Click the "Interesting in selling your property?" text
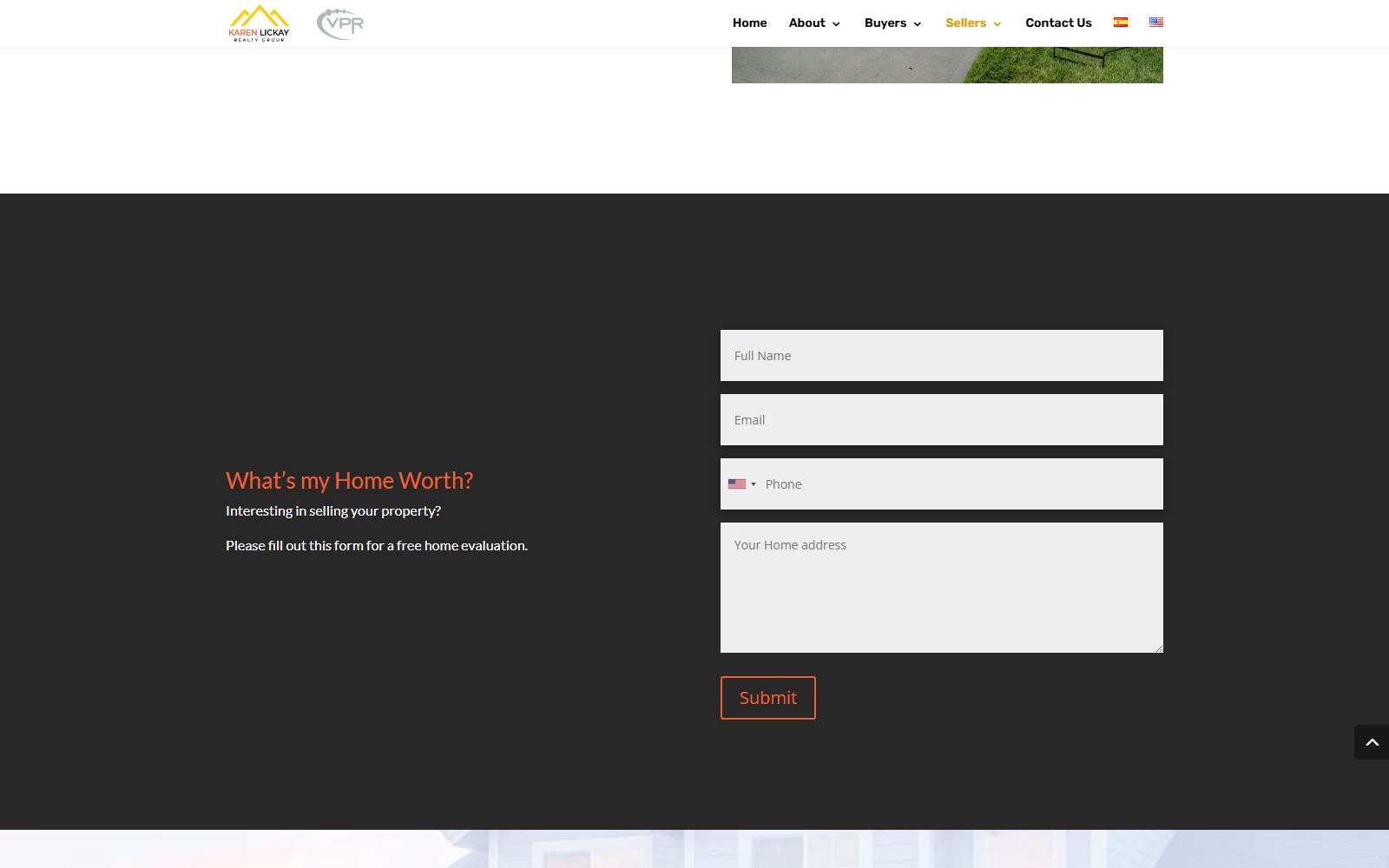Viewport: 1389px width, 868px height. coord(333,510)
